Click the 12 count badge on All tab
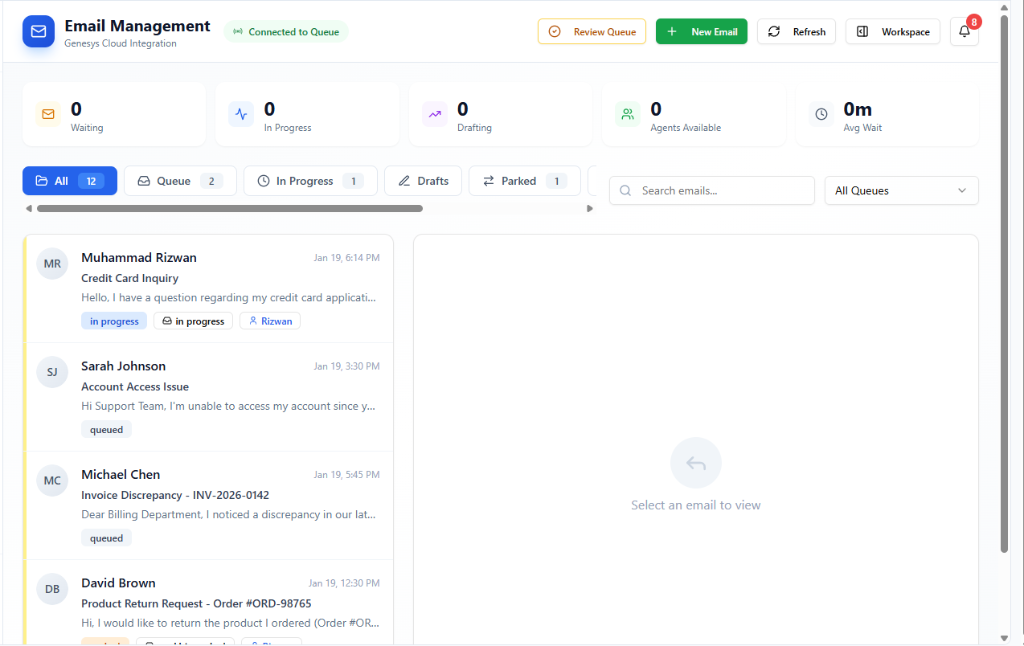 pyautogui.click(x=91, y=182)
